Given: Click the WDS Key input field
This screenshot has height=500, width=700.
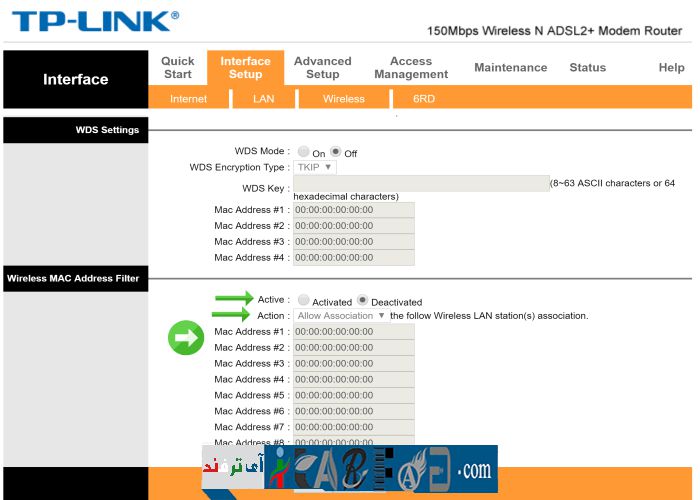Looking at the screenshot, I should pyautogui.click(x=420, y=184).
